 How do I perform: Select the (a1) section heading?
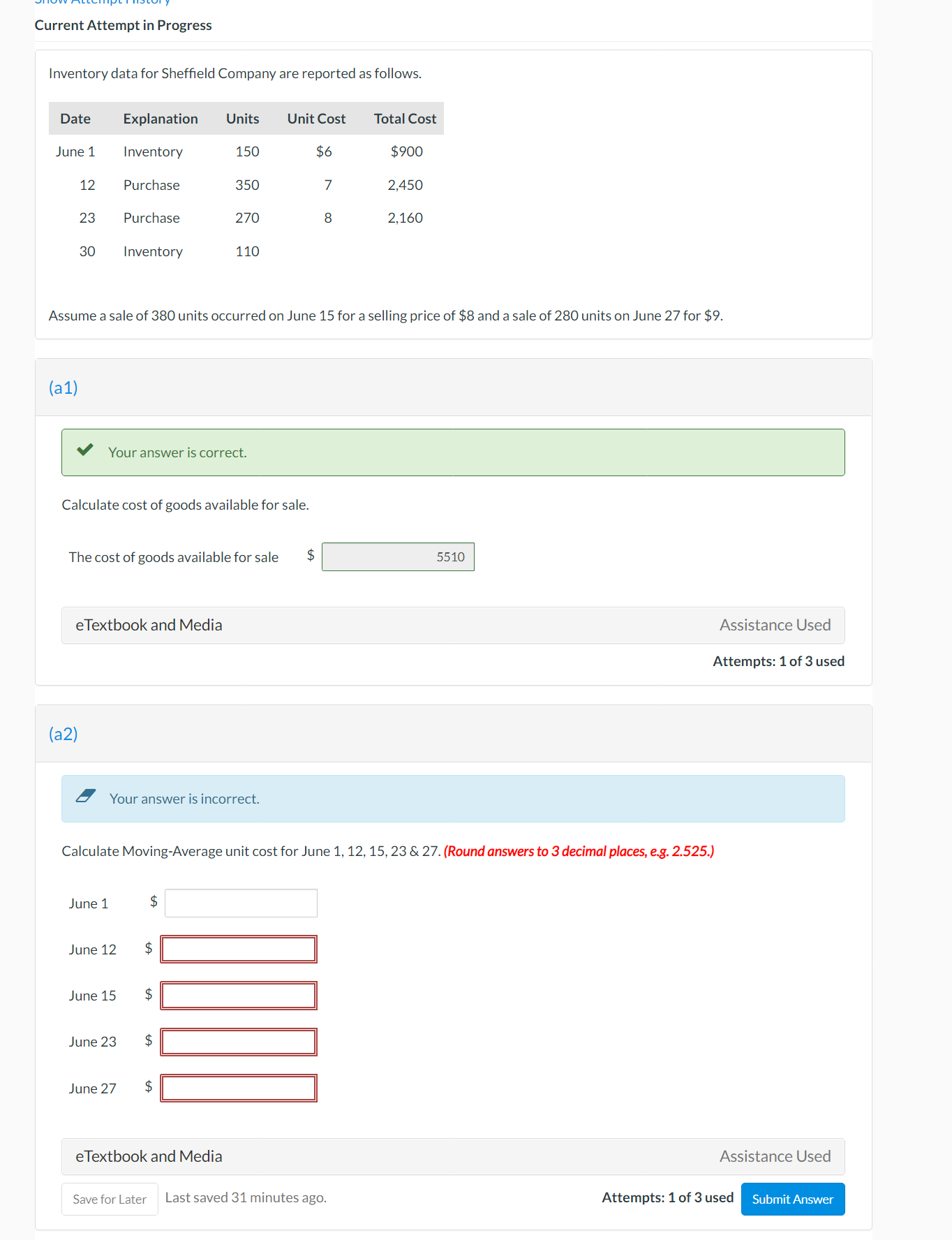click(64, 387)
